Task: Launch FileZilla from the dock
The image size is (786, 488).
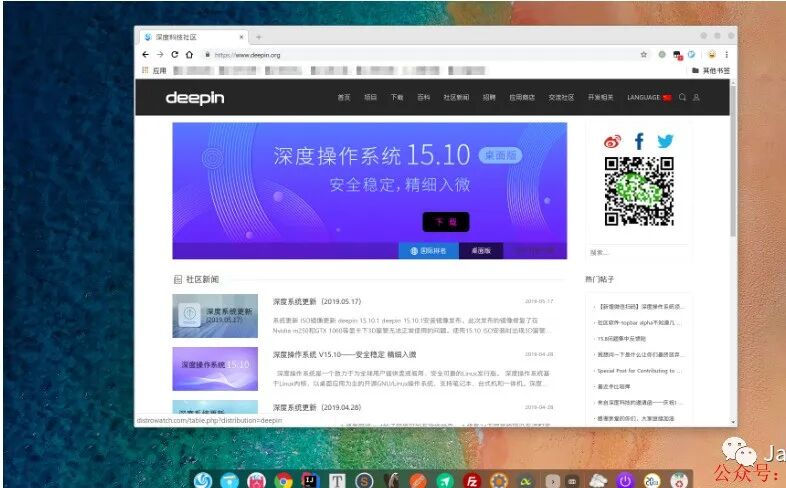Action: [472, 481]
